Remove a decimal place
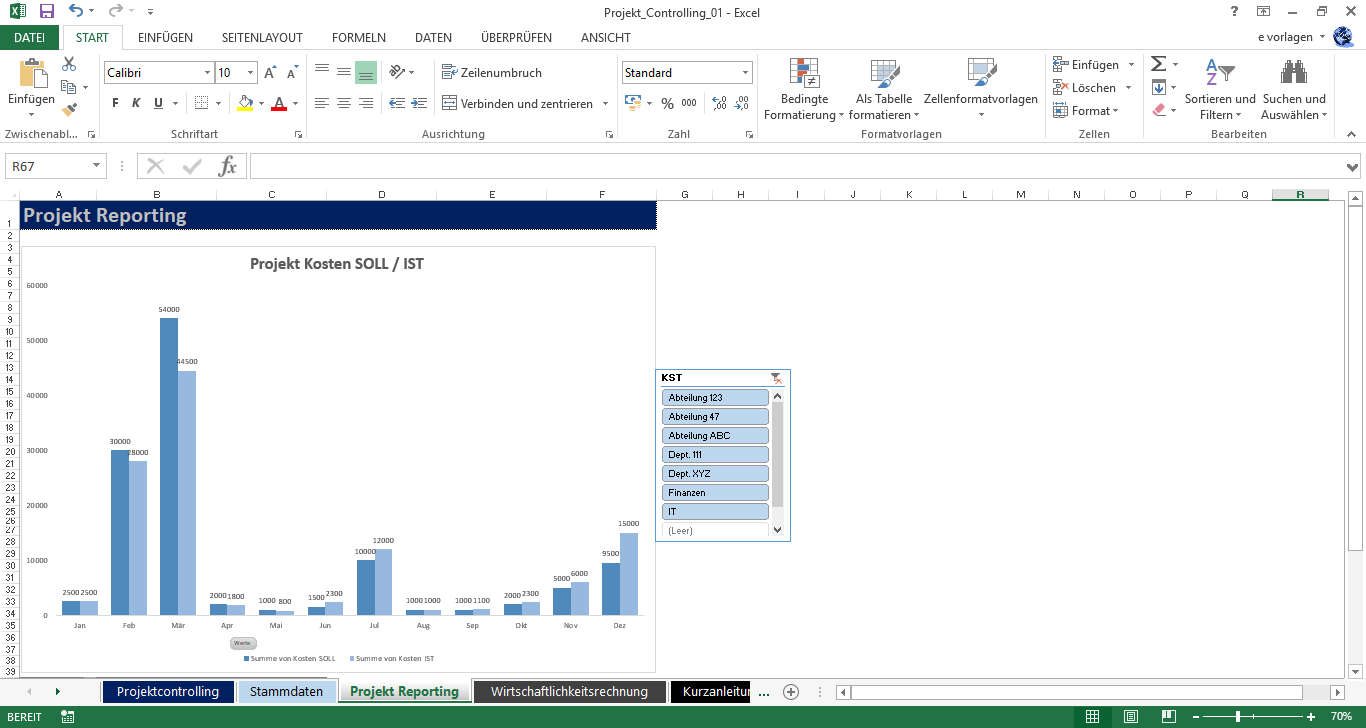 [x=742, y=103]
